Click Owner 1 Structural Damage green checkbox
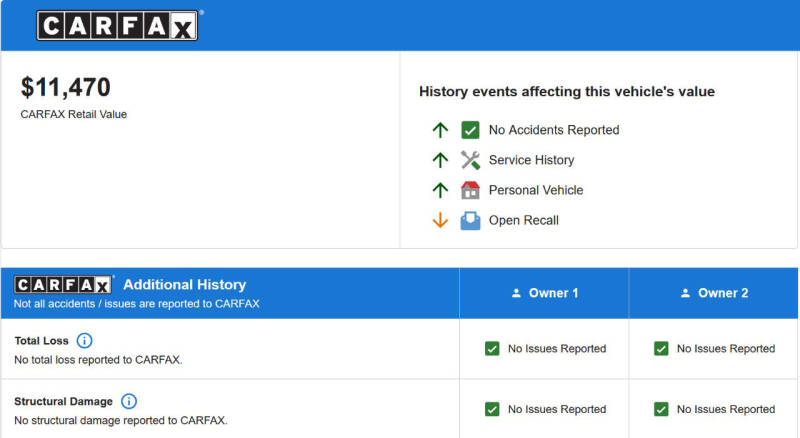 [492, 409]
